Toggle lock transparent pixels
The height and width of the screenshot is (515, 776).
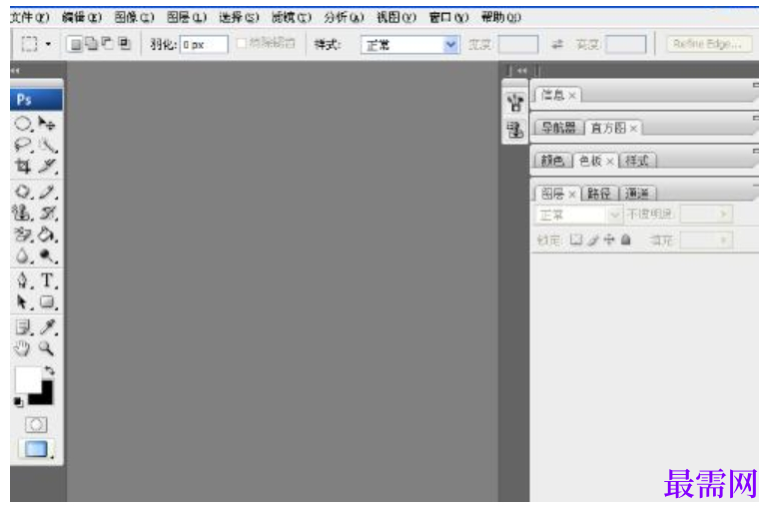point(576,240)
